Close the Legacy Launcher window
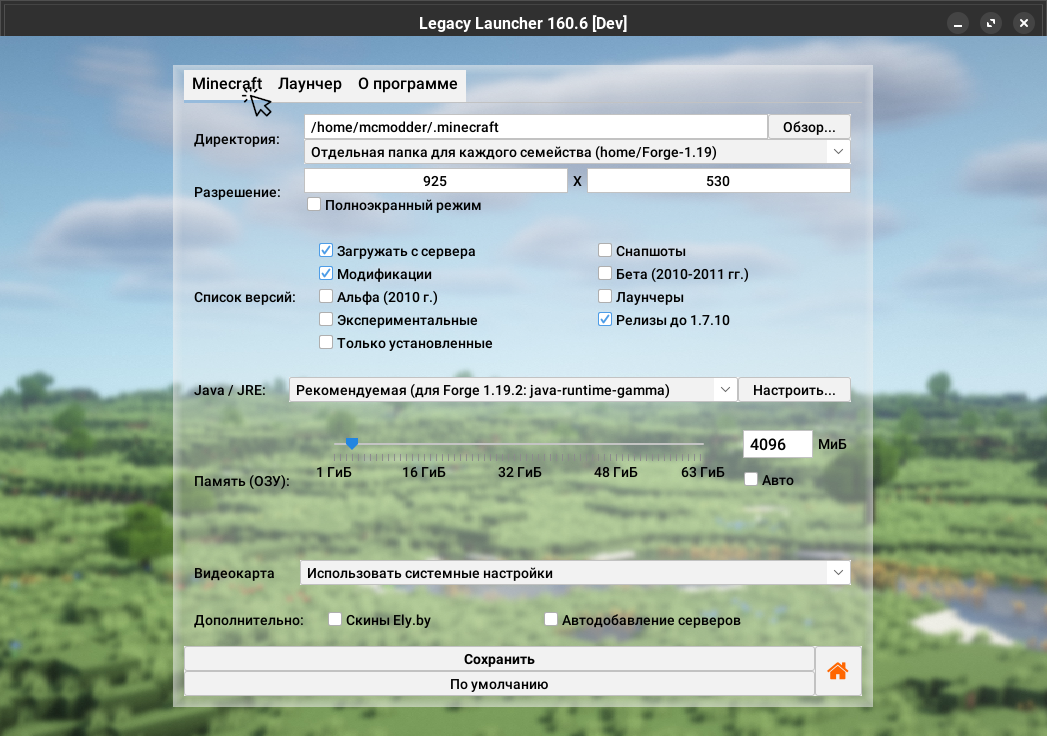 tap(1024, 23)
